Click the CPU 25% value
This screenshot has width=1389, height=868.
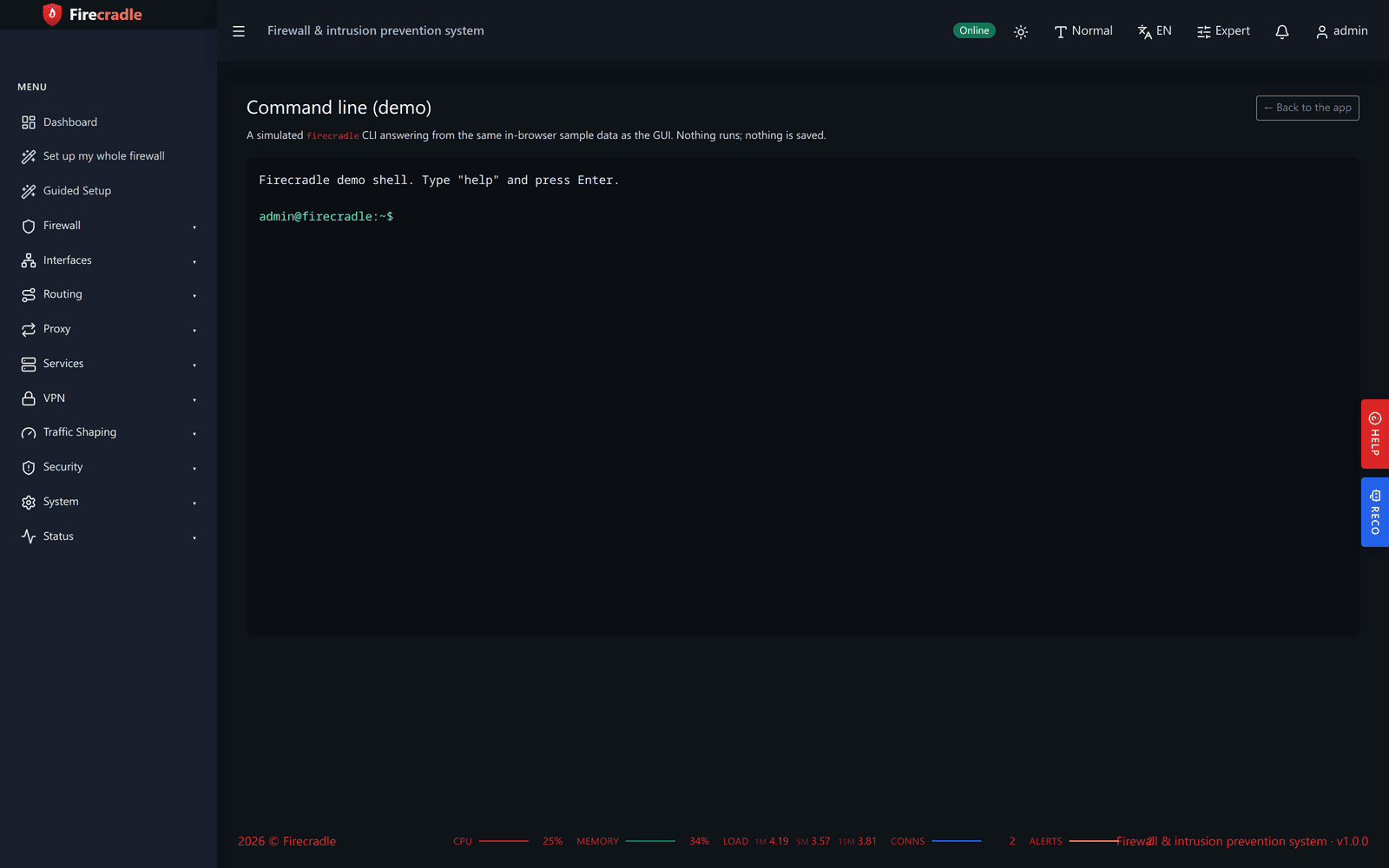[552, 841]
